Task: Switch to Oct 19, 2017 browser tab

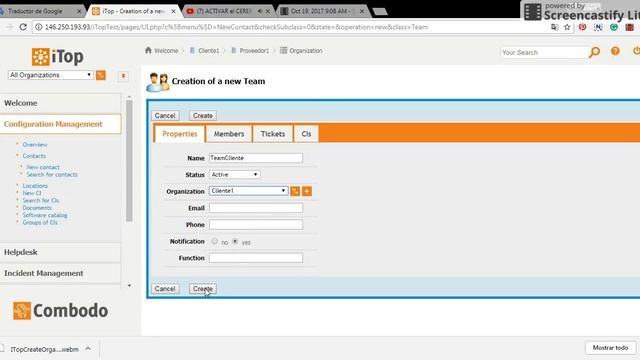Action: pyautogui.click(x=322, y=11)
